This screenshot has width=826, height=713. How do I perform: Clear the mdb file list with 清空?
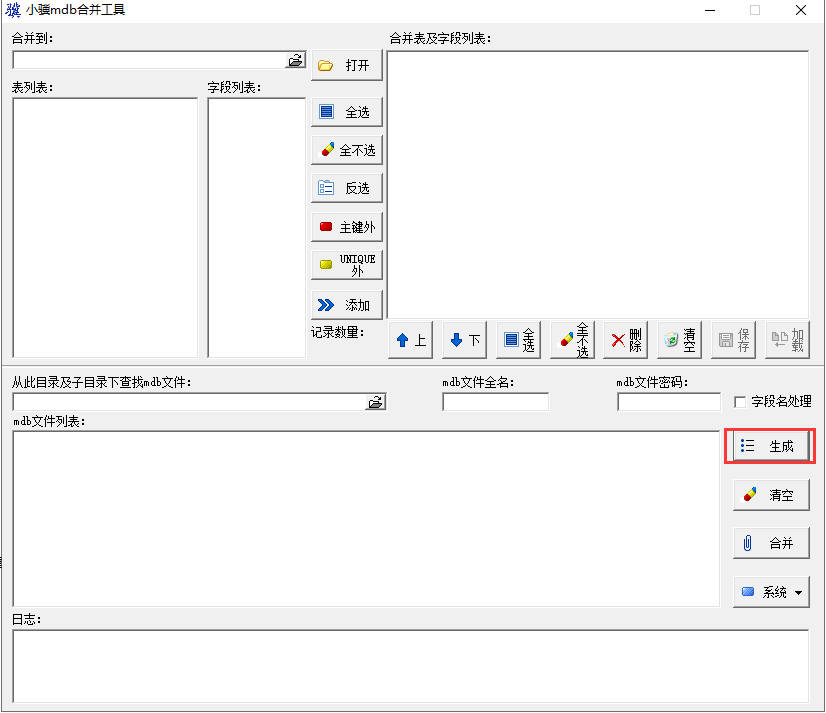point(770,494)
